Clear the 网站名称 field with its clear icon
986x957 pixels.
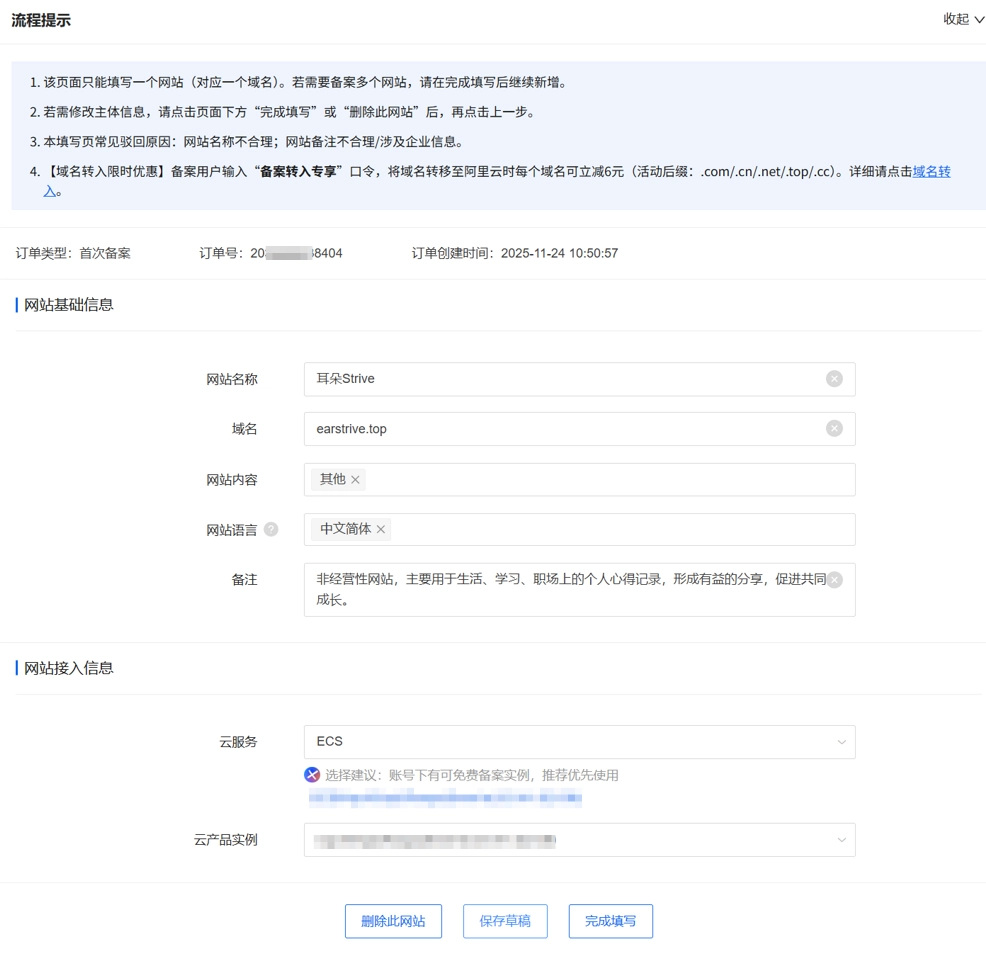pyautogui.click(x=834, y=379)
